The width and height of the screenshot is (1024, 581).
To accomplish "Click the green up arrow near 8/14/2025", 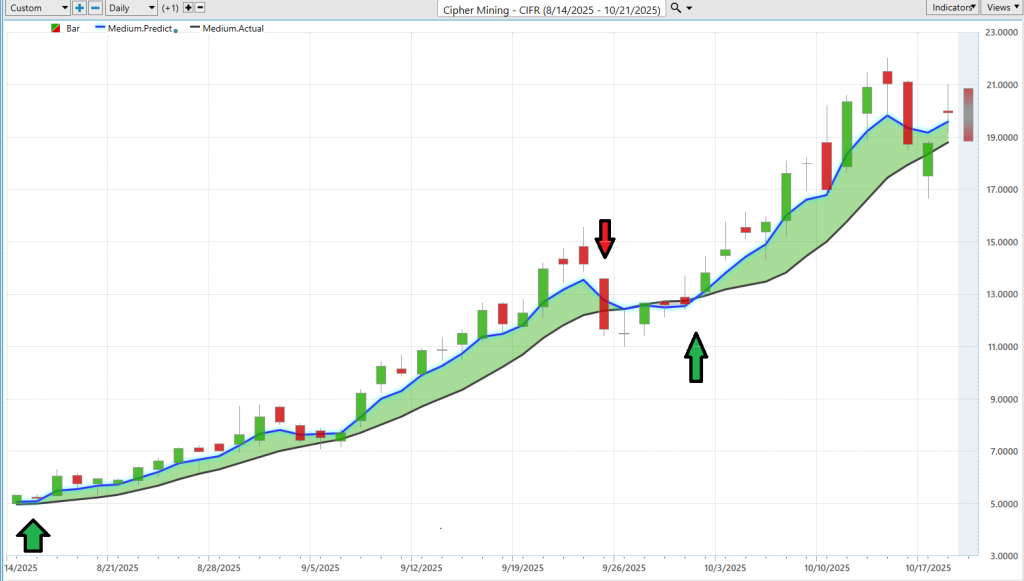I will pos(34,538).
